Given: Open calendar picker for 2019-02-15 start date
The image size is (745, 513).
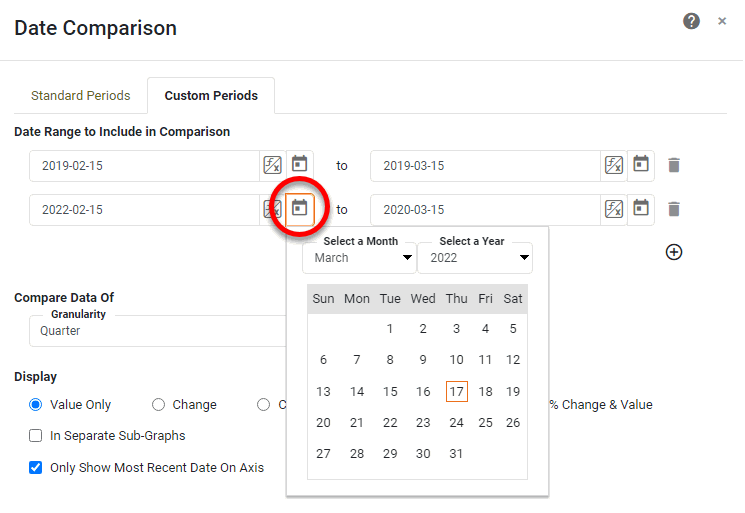Looking at the screenshot, I should click(x=299, y=165).
